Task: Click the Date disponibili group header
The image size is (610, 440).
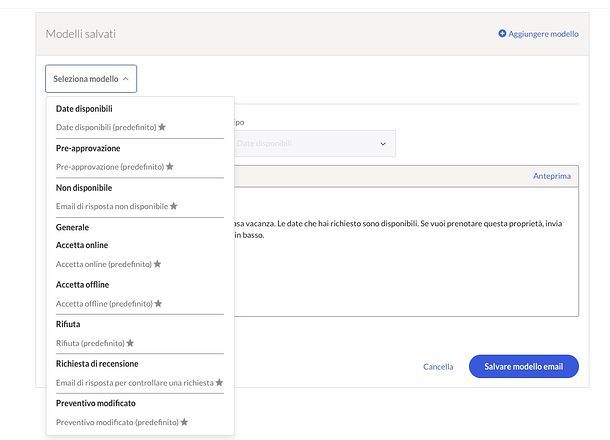Action: click(84, 109)
